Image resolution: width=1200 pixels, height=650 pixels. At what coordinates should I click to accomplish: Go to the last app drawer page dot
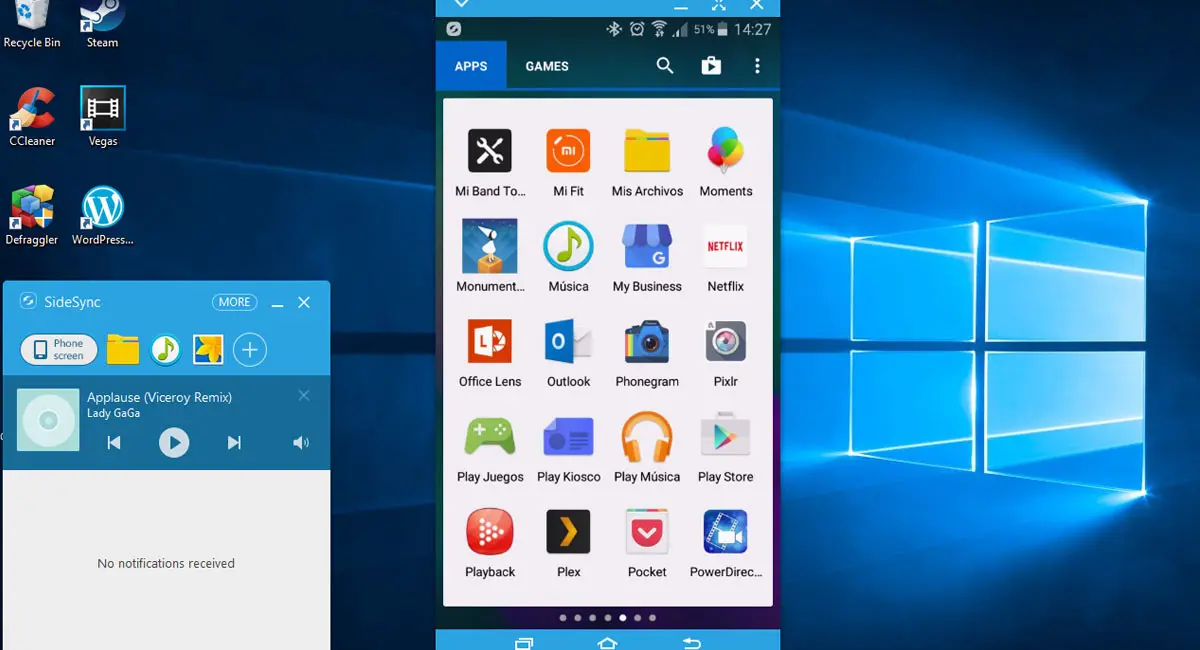pos(653,618)
